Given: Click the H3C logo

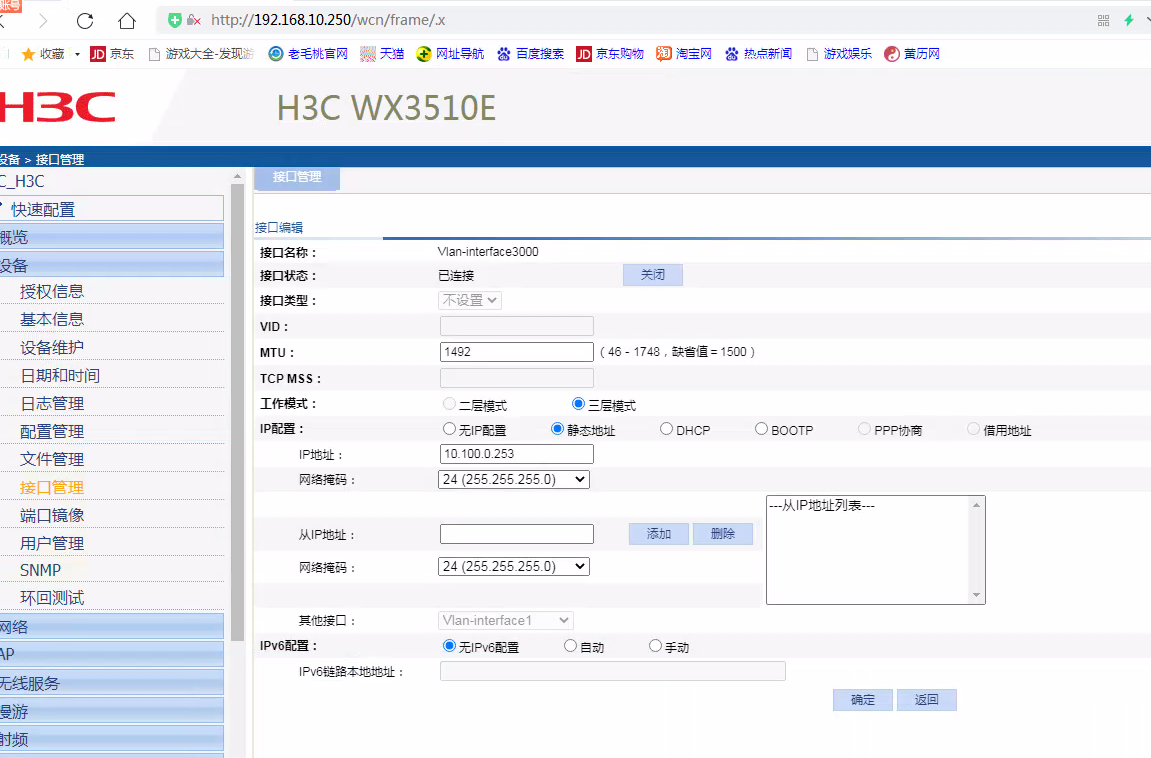Looking at the screenshot, I should [57, 107].
